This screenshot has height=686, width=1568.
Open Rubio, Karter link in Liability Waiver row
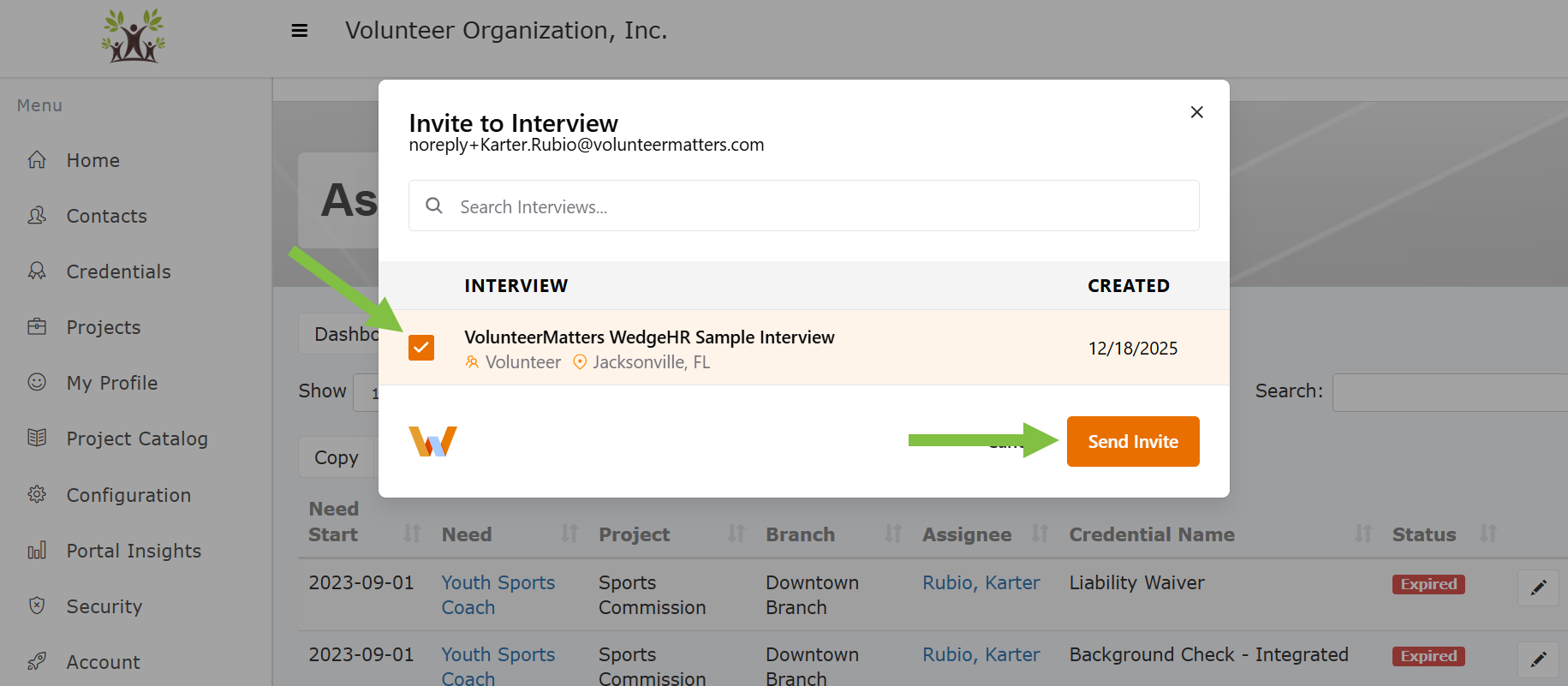(x=981, y=582)
